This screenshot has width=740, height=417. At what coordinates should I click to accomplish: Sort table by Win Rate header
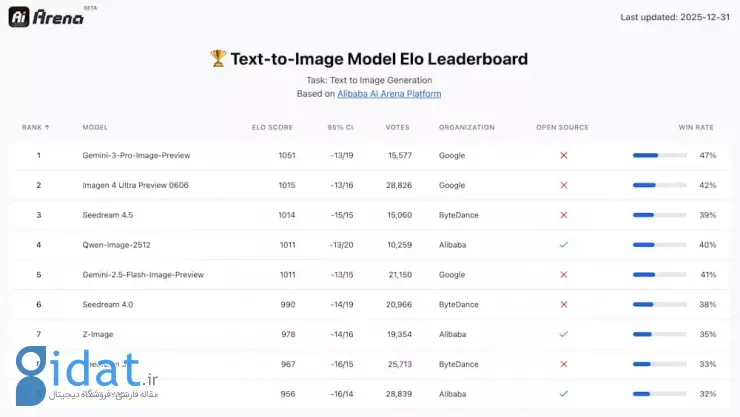point(698,127)
